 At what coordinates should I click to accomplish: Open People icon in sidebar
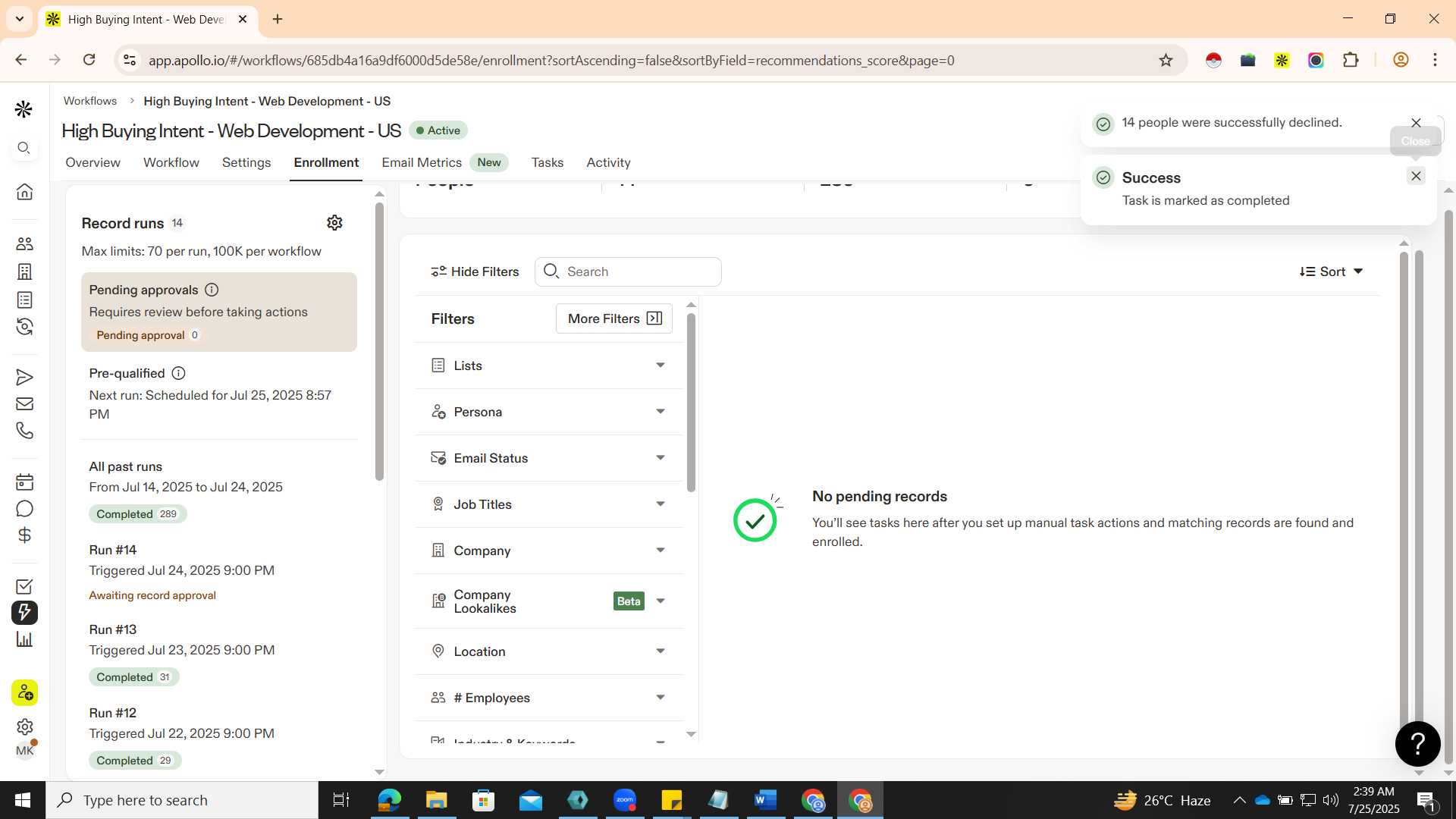pos(24,244)
